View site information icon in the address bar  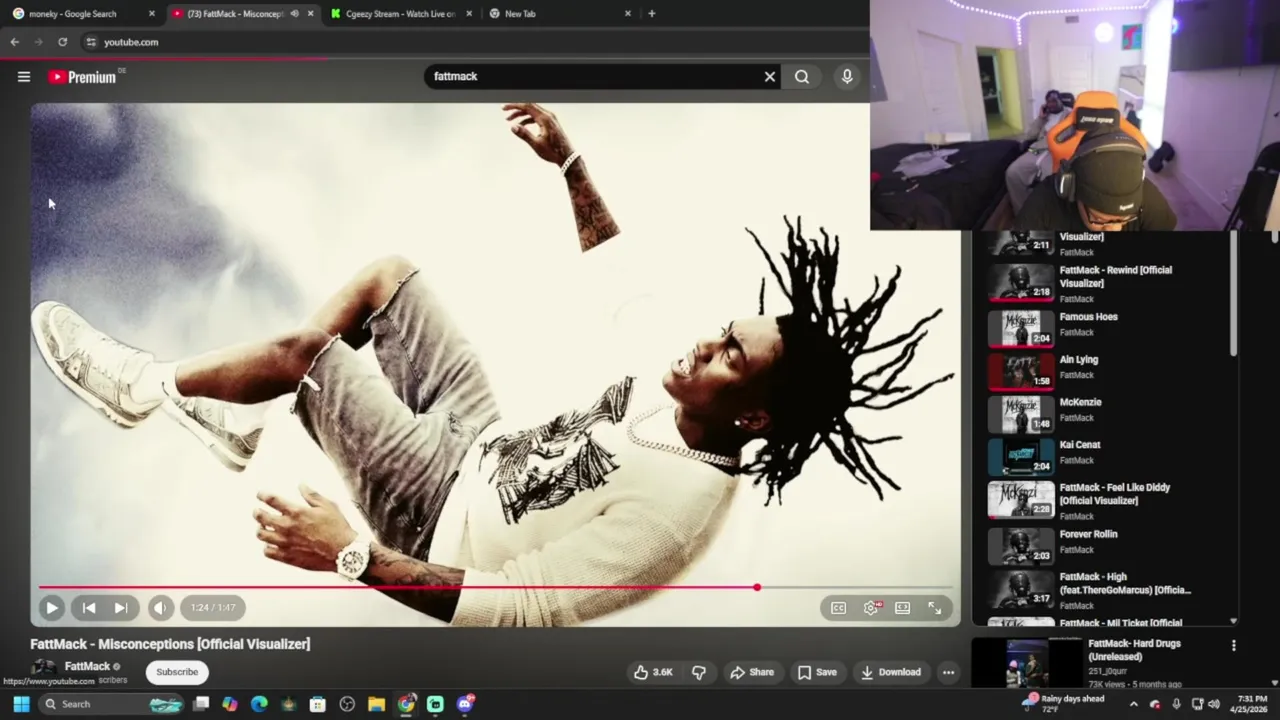tap(91, 42)
